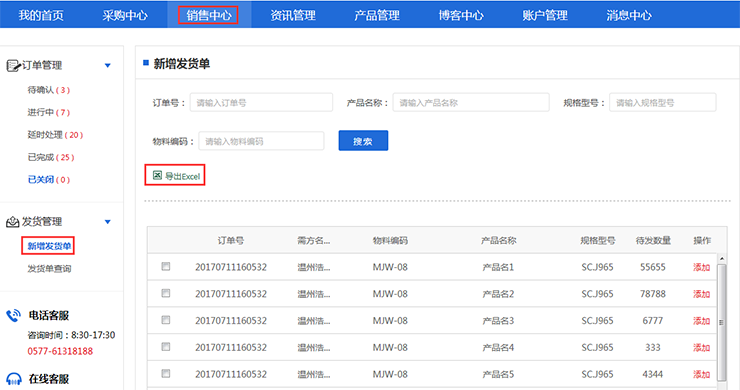The height and width of the screenshot is (390, 740).
Task: Click the quantity 78788 cell
Action: click(x=653, y=294)
